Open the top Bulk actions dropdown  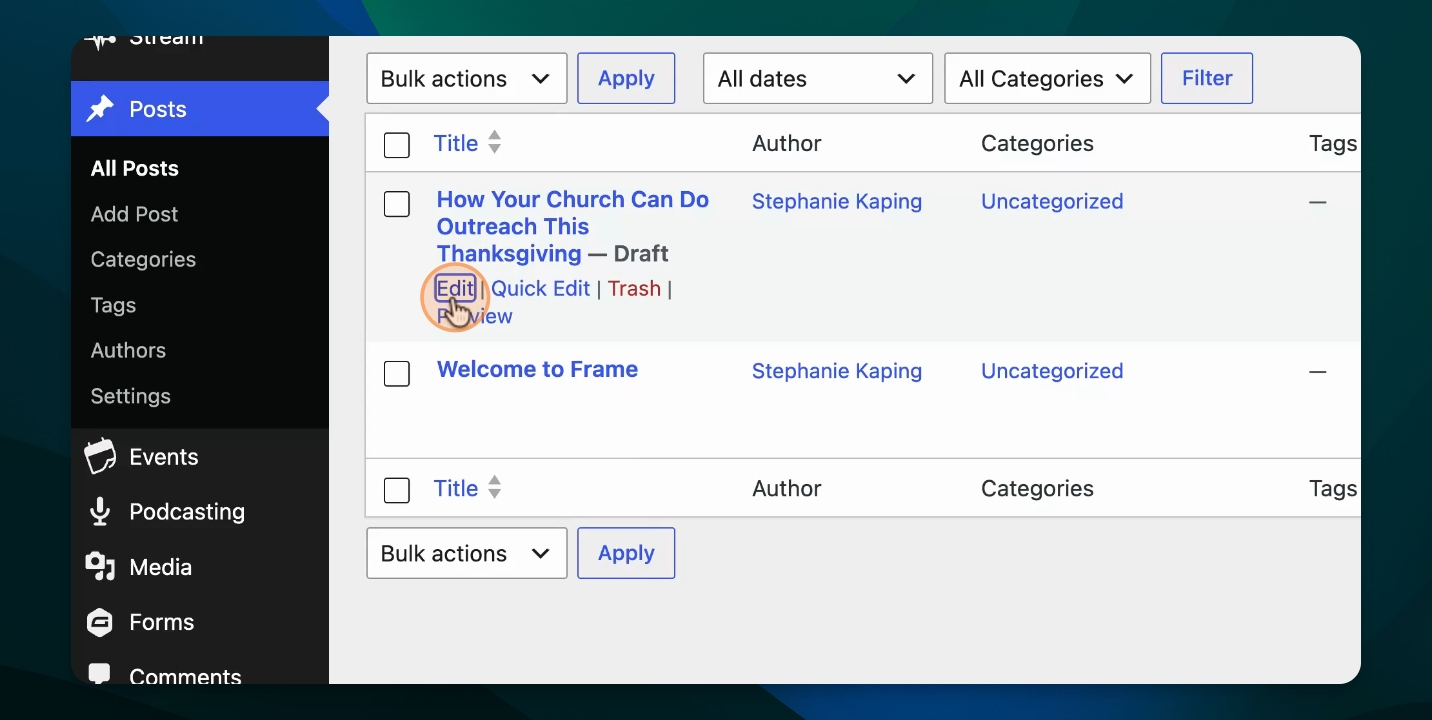tap(467, 79)
